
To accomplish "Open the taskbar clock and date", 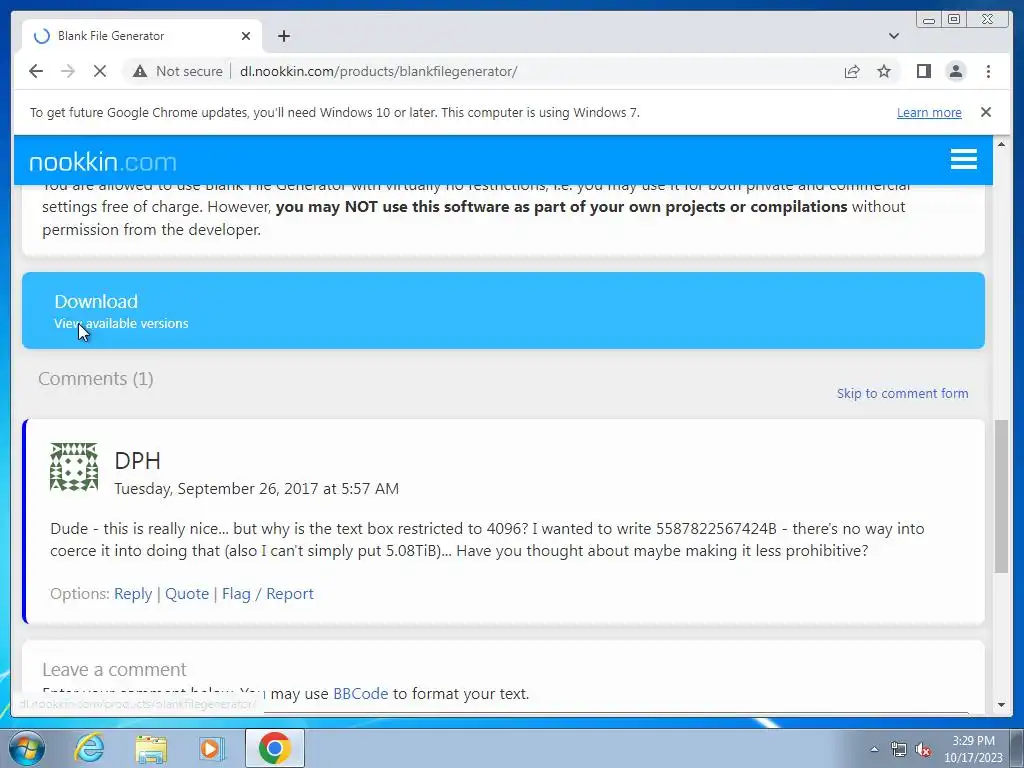I will coord(973,749).
